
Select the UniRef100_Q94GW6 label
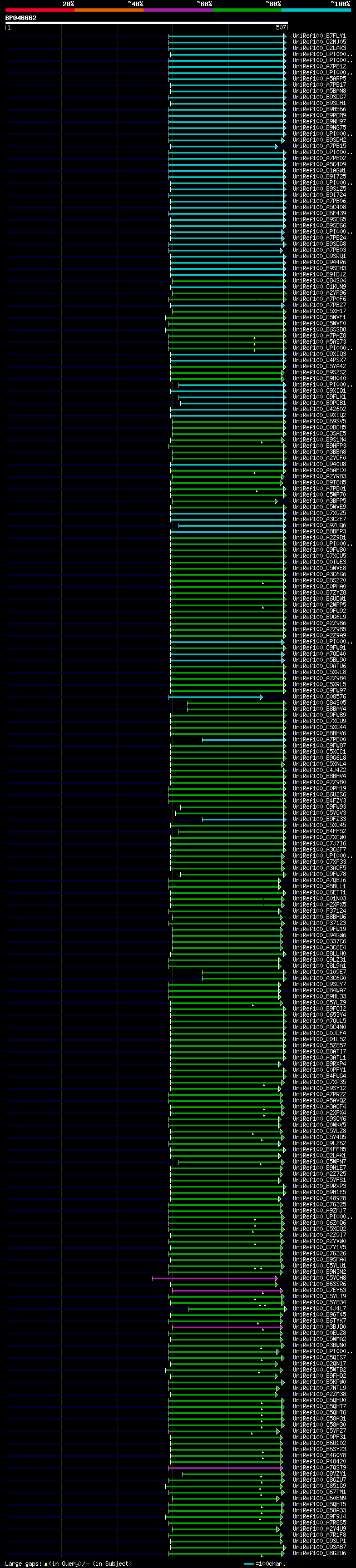[319, 936]
